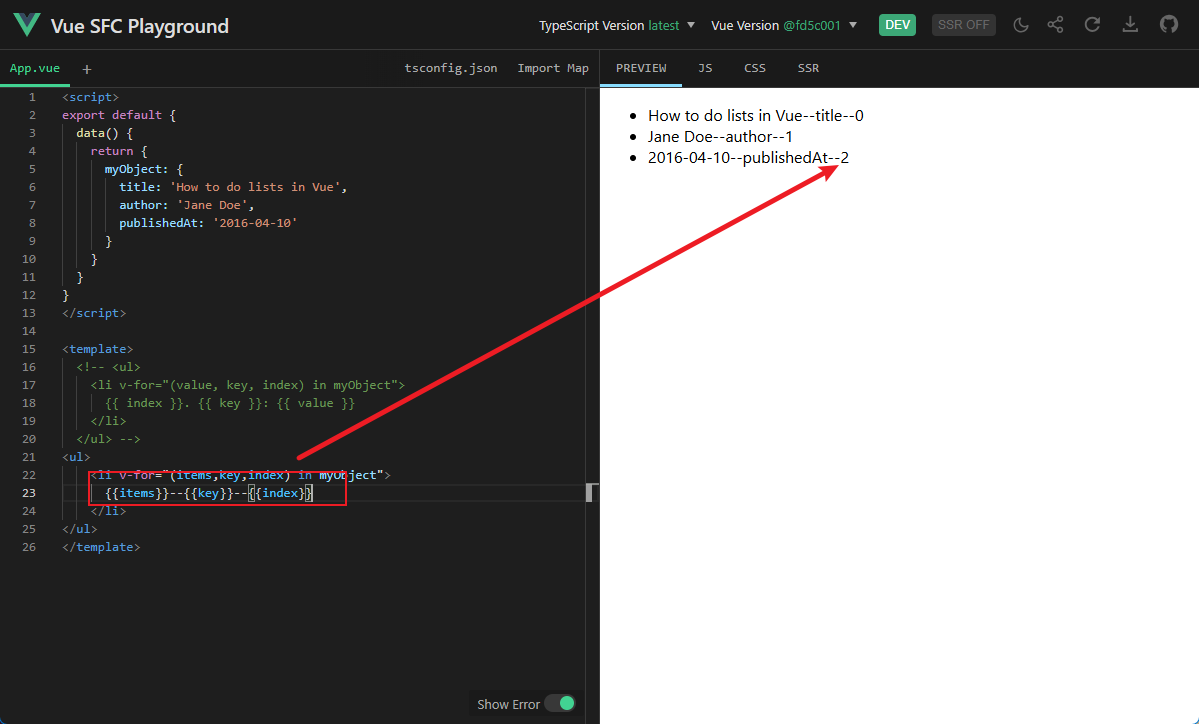
Task: Click the Vue SFC Playground title
Action: point(140,26)
